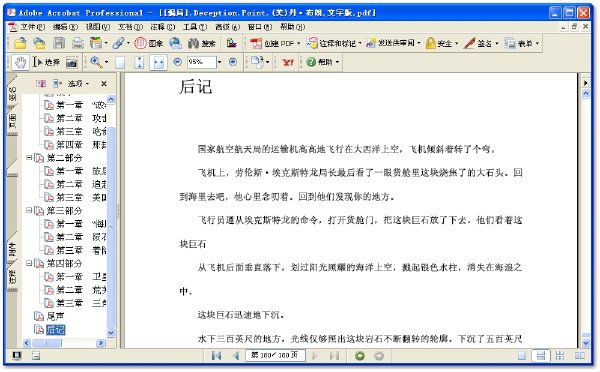The image size is (600, 372).
Task: Open the 文件 menu
Action: [x=27, y=27]
